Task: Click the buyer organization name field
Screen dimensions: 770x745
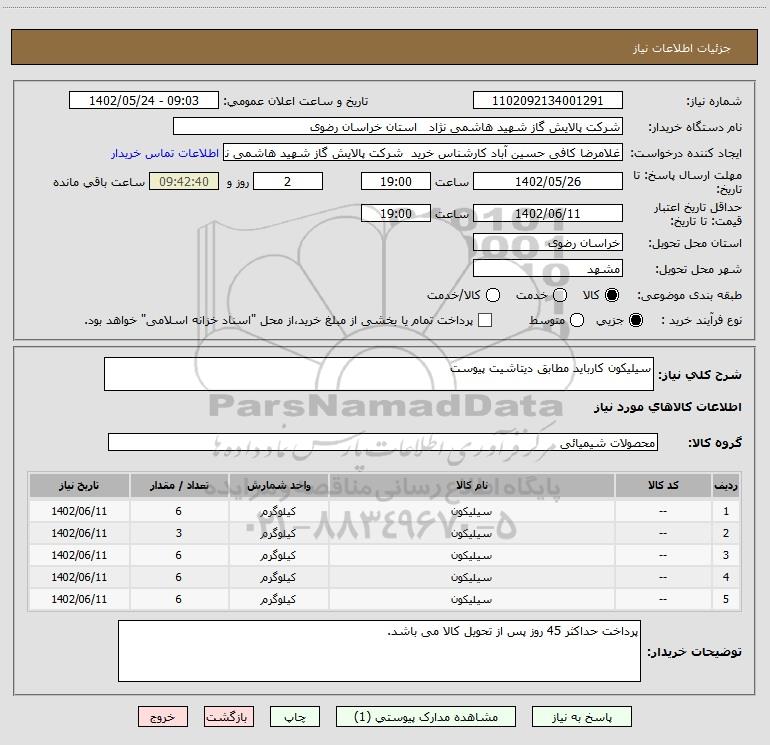Action: pyautogui.click(x=398, y=126)
